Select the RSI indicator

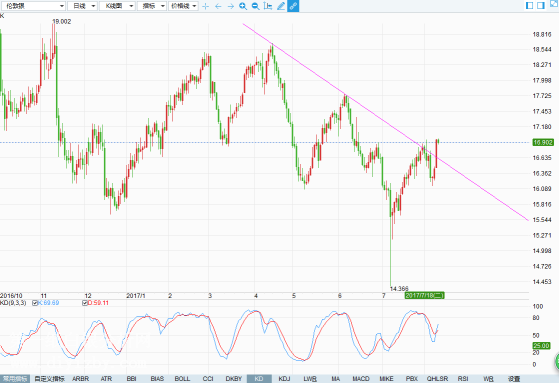463,379
